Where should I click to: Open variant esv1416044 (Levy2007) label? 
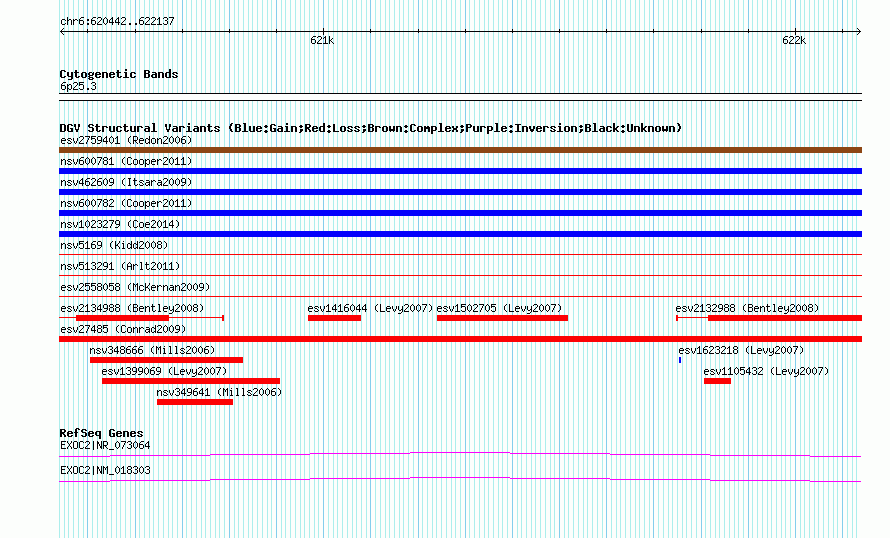point(370,308)
